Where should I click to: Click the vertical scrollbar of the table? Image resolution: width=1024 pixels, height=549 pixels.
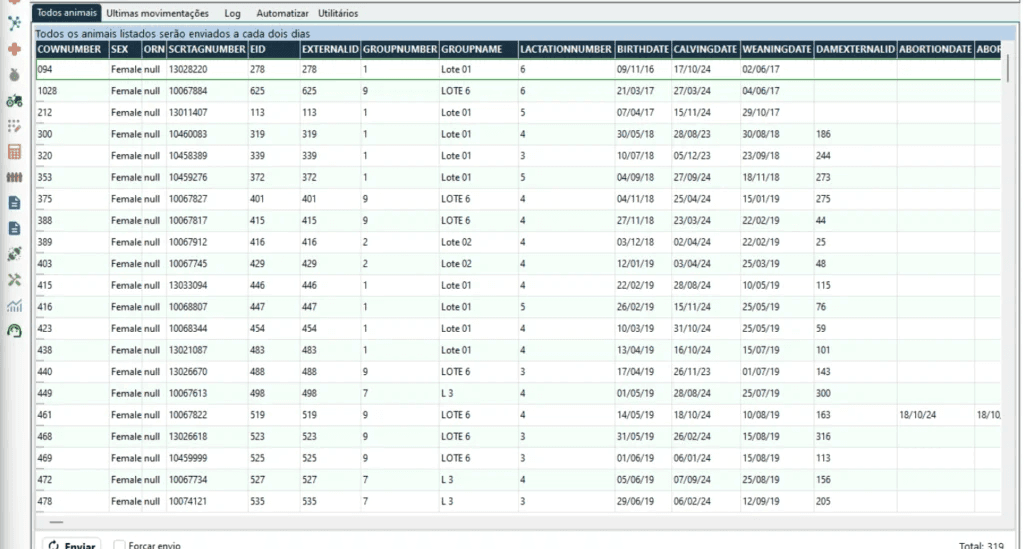(1007, 68)
